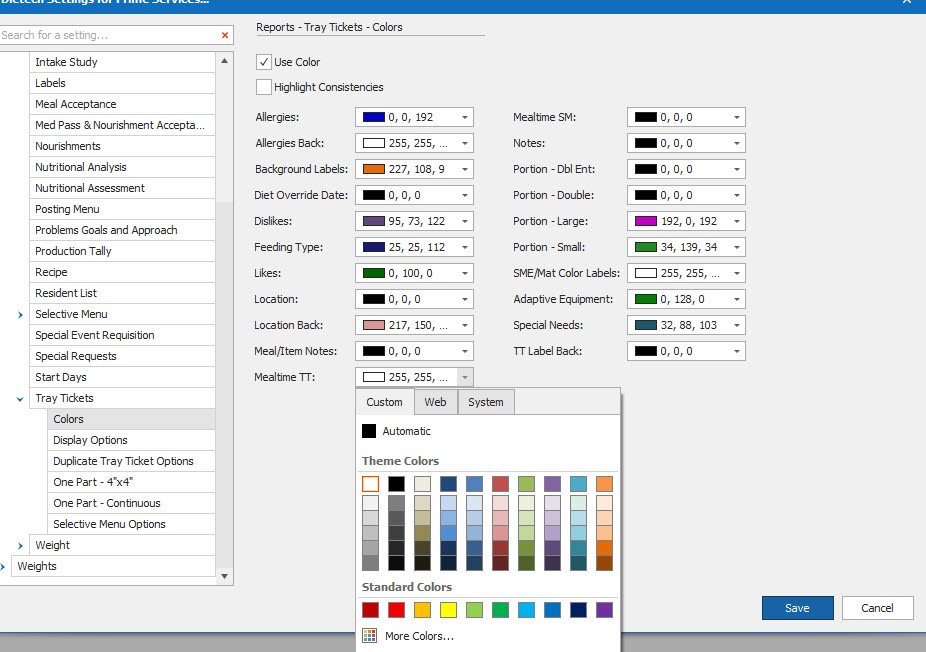Toggle the Use Color checkbox

(x=264, y=62)
